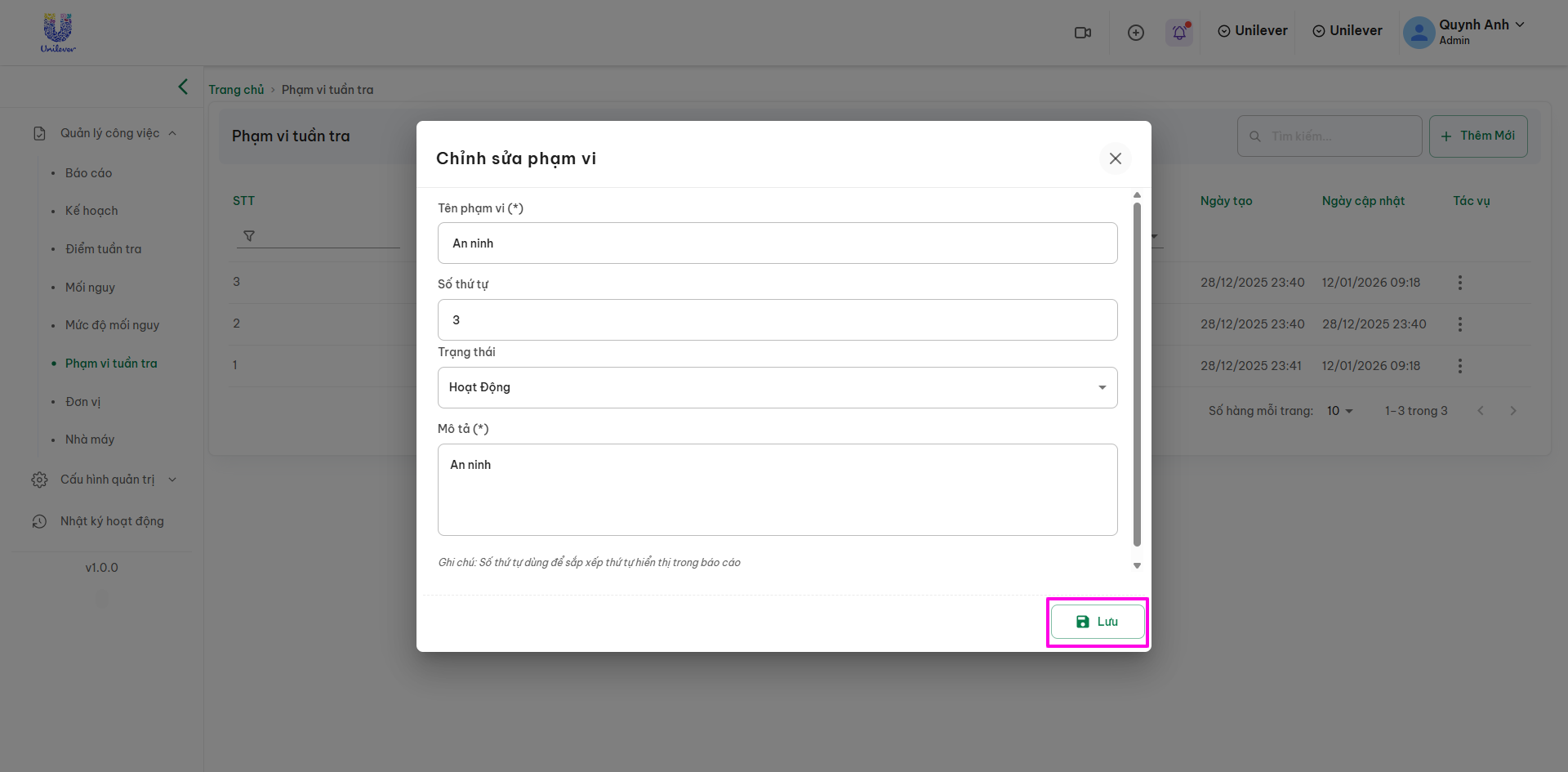Go to Điểm tuần tra menu item
The image size is (1568, 772).
pyautogui.click(x=104, y=249)
